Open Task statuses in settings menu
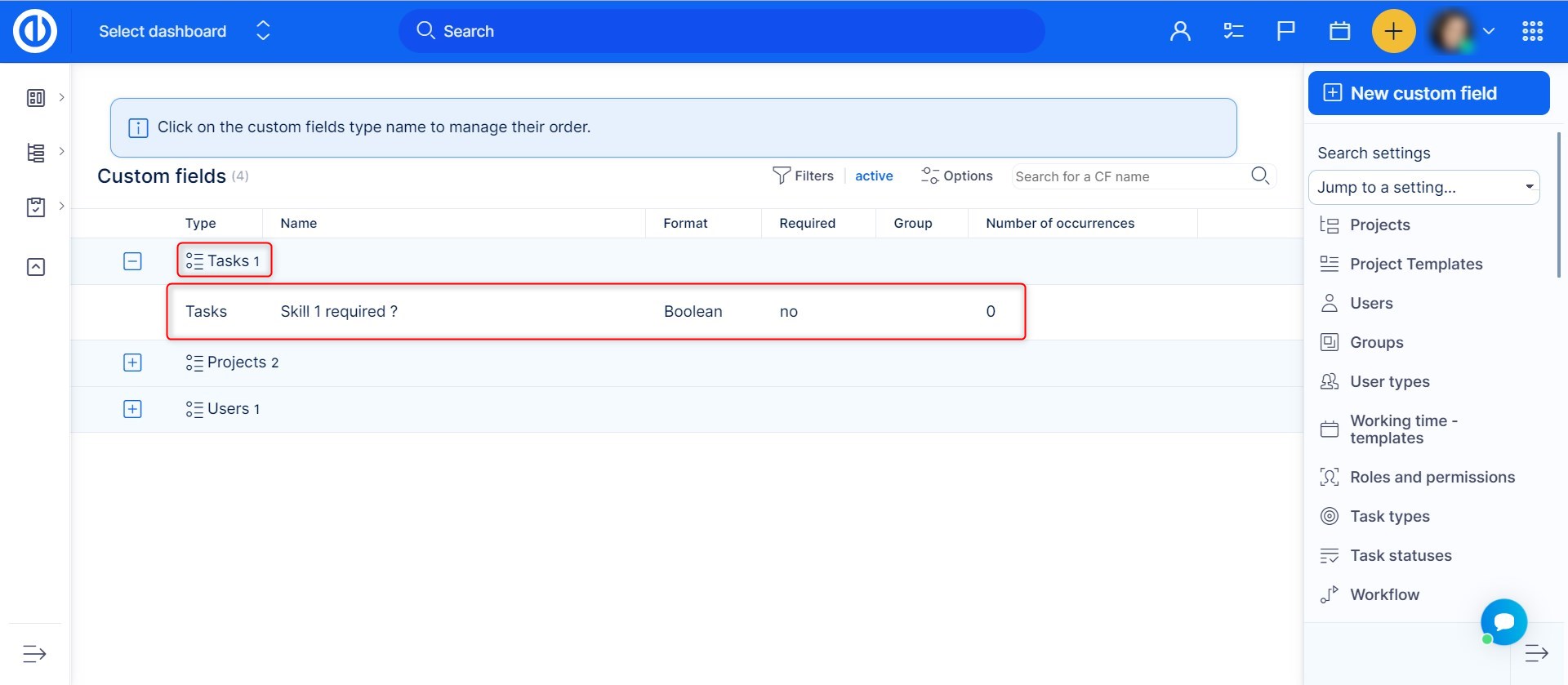 1400,556
